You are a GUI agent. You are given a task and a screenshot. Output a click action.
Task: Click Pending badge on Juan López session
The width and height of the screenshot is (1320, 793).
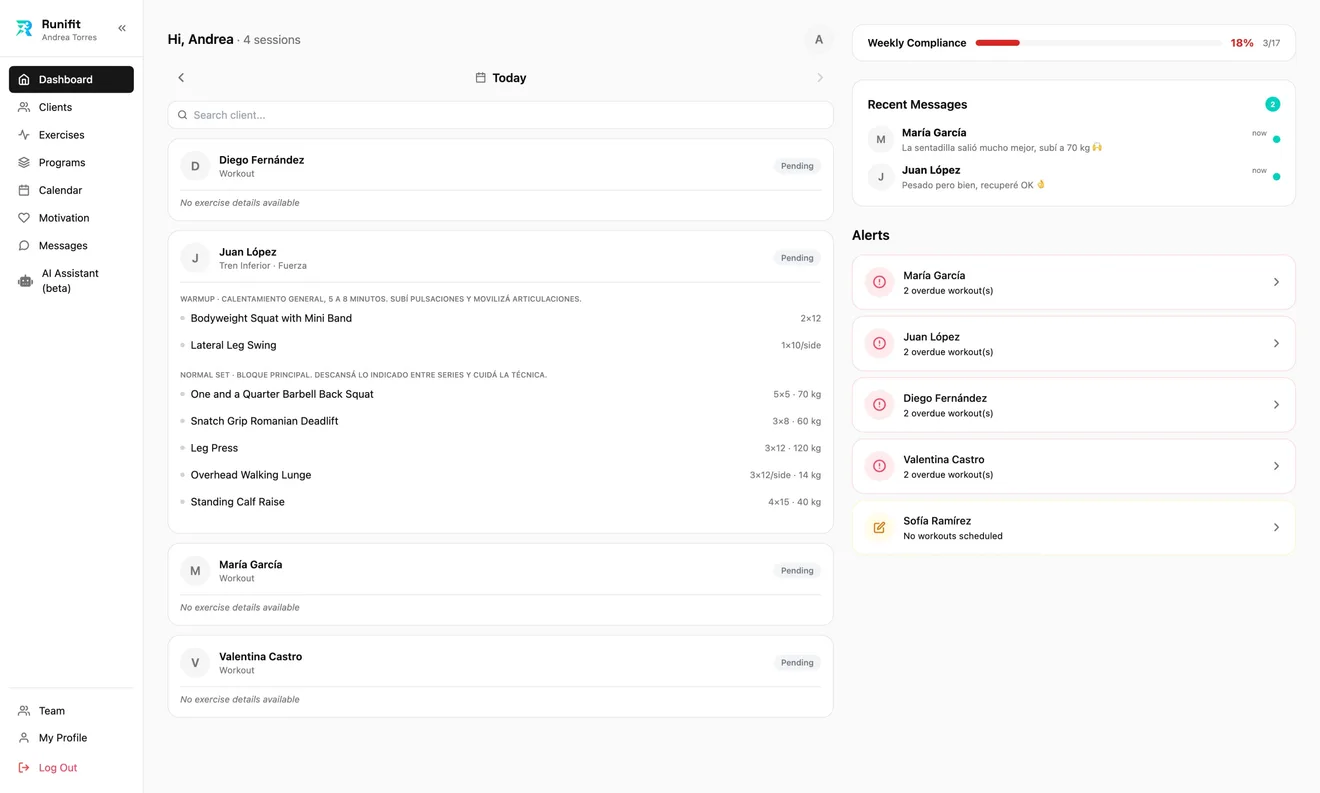(797, 258)
